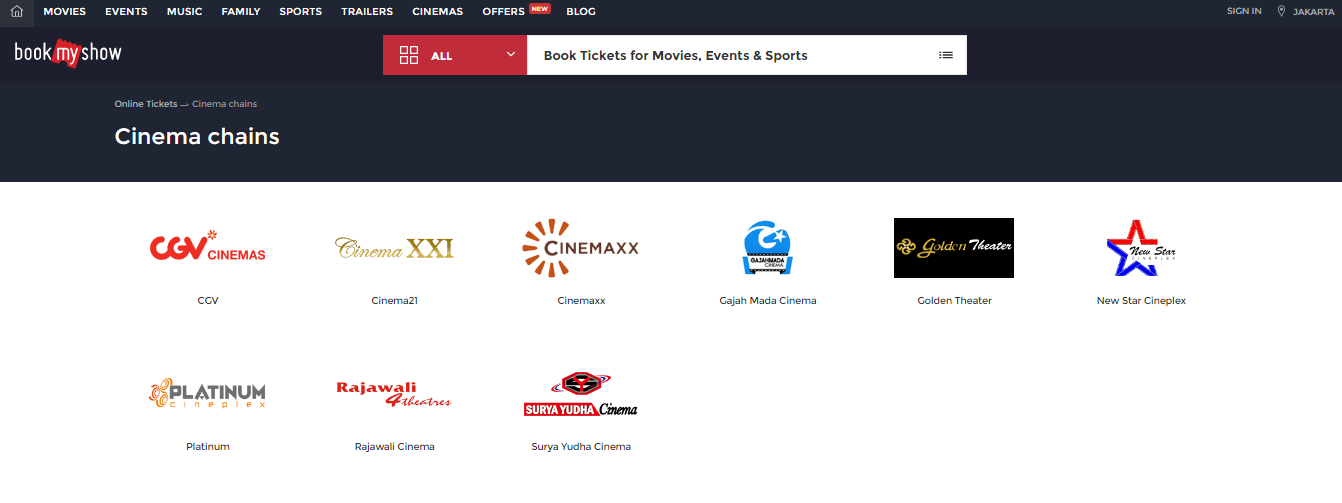Open the Cinemaxx logo
1342x503 pixels.
[581, 248]
